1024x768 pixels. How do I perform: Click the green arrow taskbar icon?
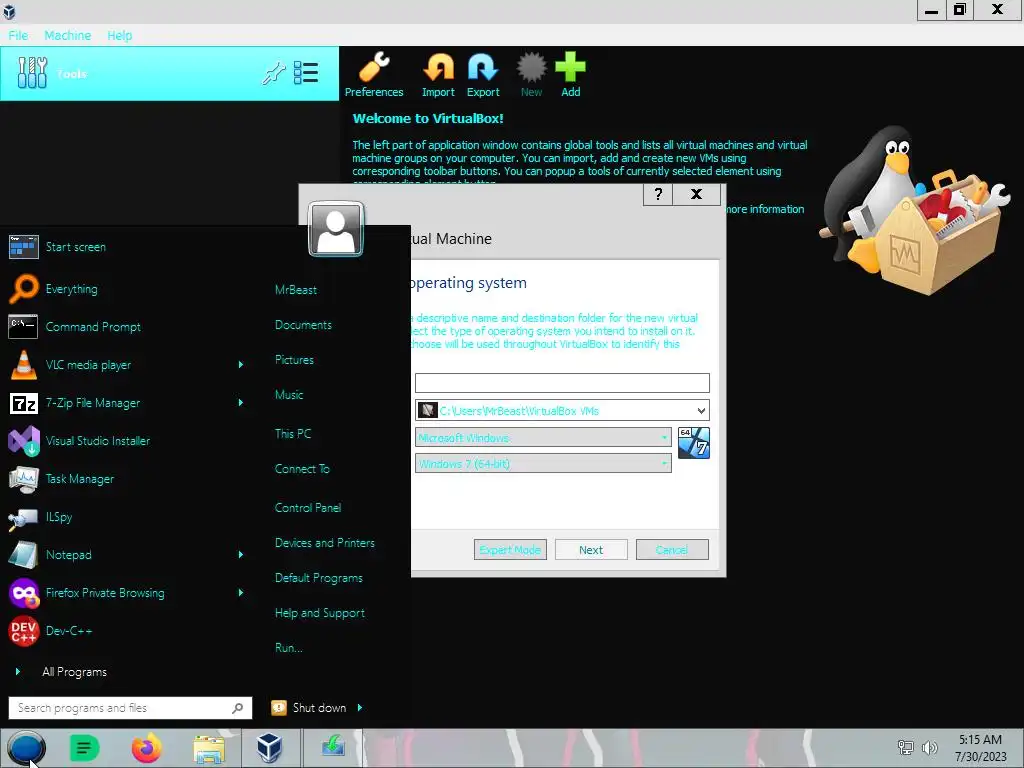point(333,746)
